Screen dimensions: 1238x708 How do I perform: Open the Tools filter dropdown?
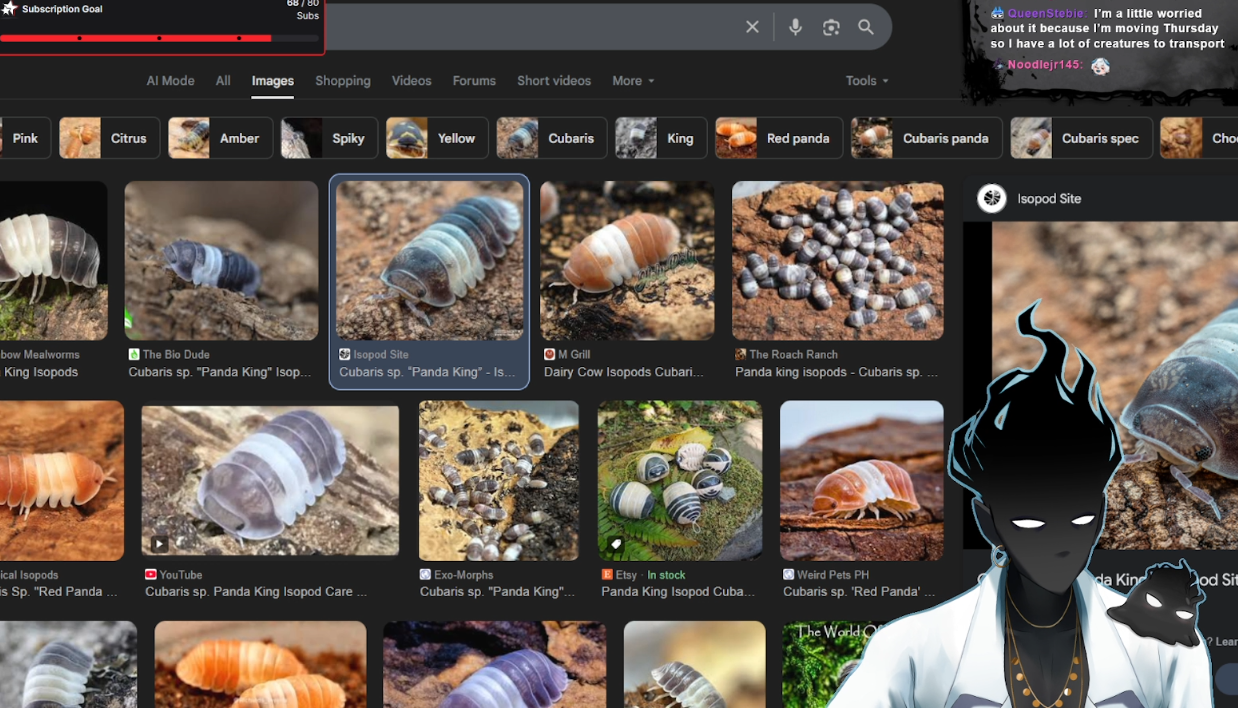[866, 81]
